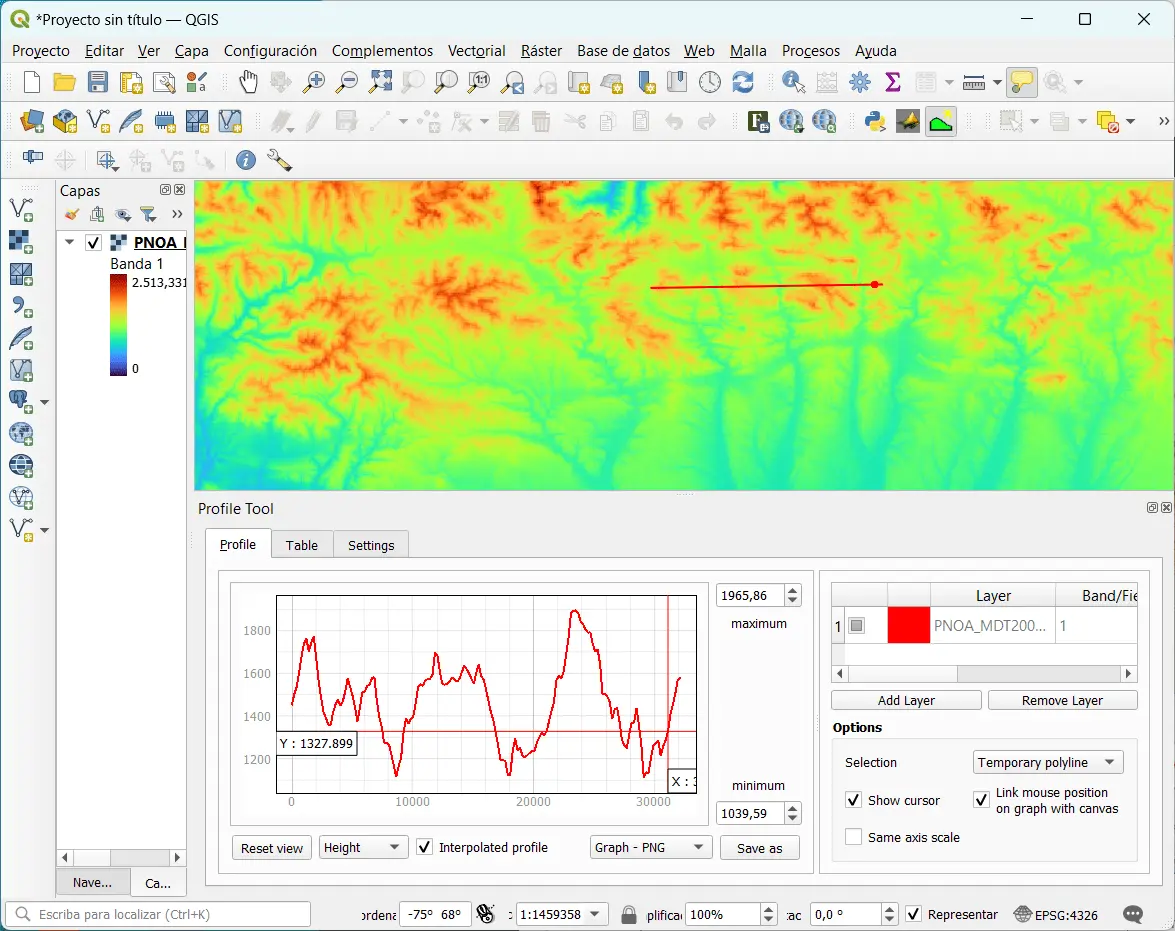This screenshot has width=1175, height=931.
Task: Open the Processing Toolbox gear icon
Action: coord(860,82)
